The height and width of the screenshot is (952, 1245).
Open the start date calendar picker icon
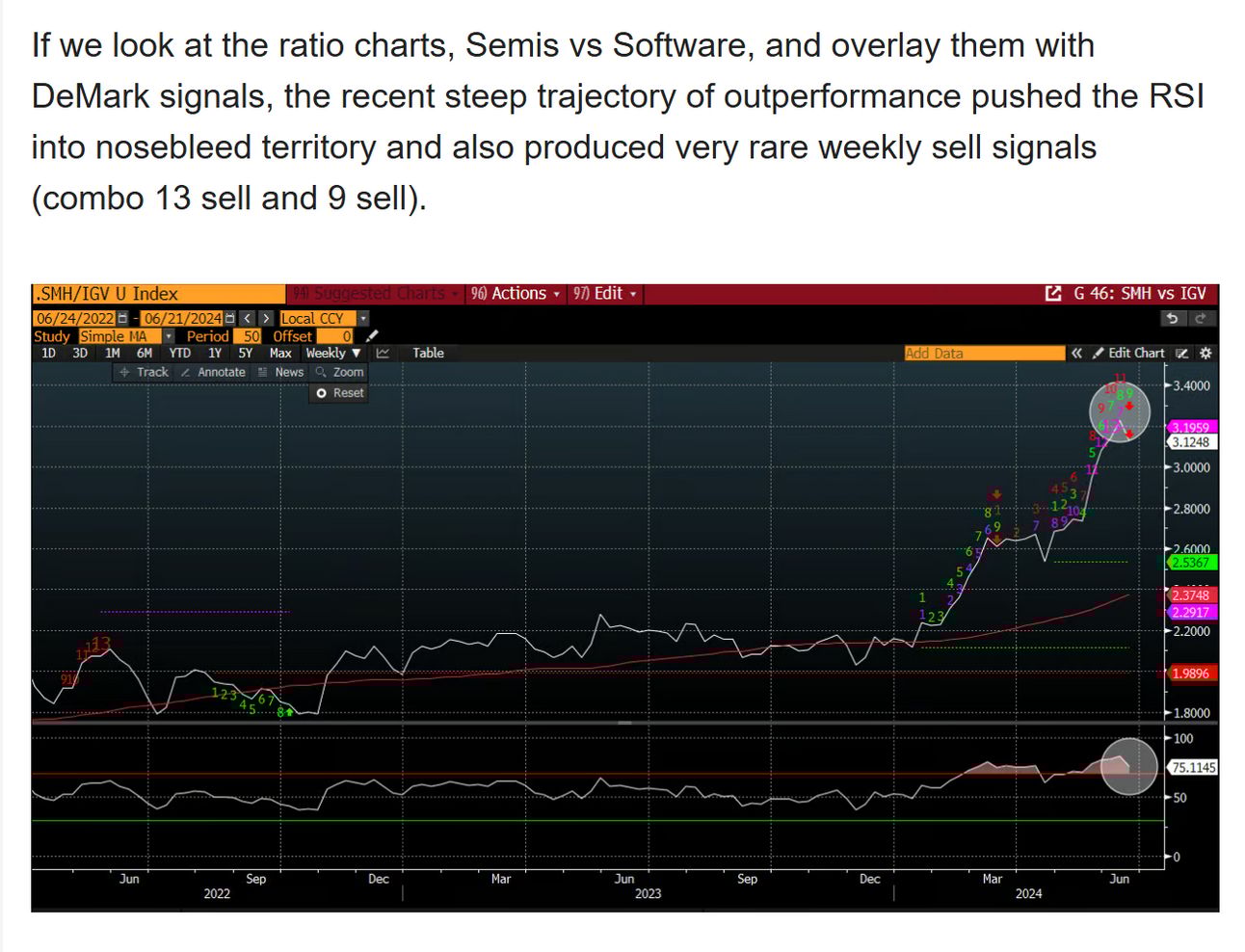pyautogui.click(x=122, y=318)
